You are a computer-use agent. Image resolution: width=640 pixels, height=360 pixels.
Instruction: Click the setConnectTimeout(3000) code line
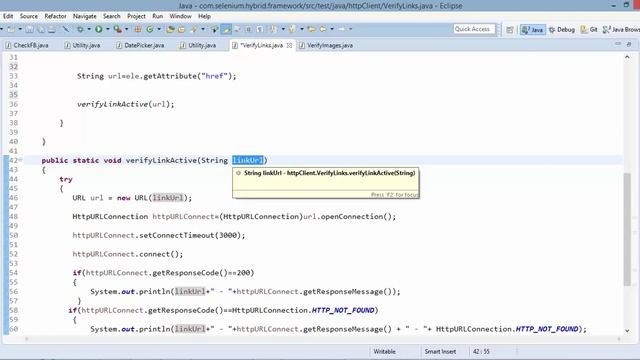point(159,235)
